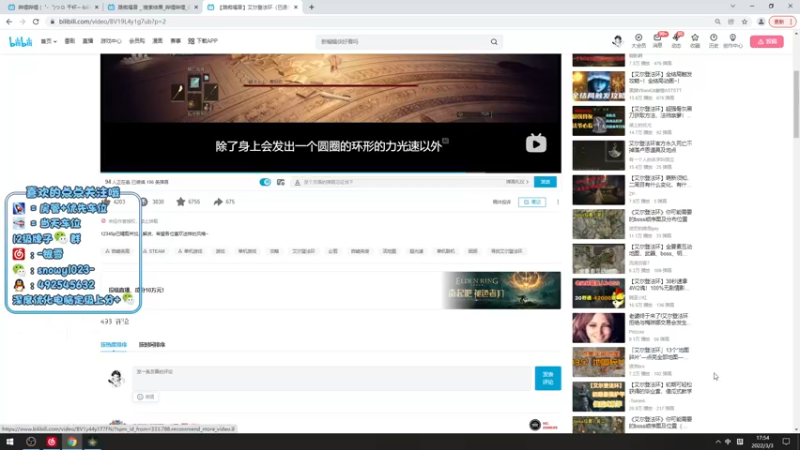Open the recommended video 全结局触发攻略 thumbnail
The height and width of the screenshot is (450, 800).
598,86
